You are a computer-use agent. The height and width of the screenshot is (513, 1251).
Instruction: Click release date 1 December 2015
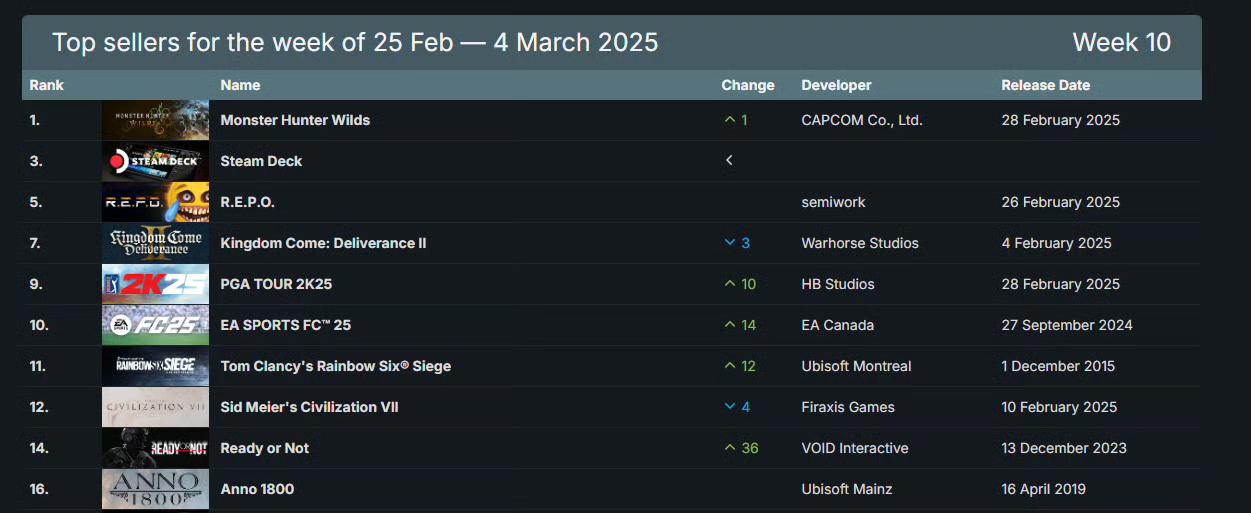tap(1058, 366)
